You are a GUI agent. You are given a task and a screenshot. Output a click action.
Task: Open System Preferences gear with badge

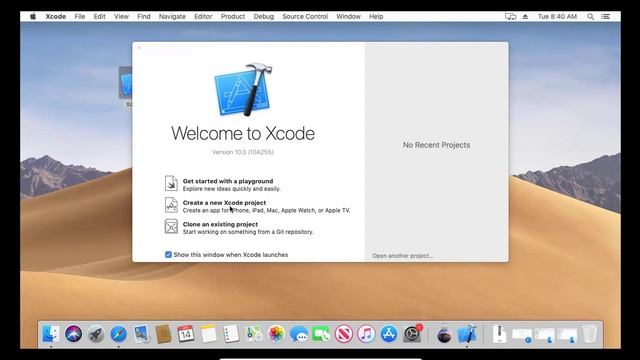pos(412,334)
